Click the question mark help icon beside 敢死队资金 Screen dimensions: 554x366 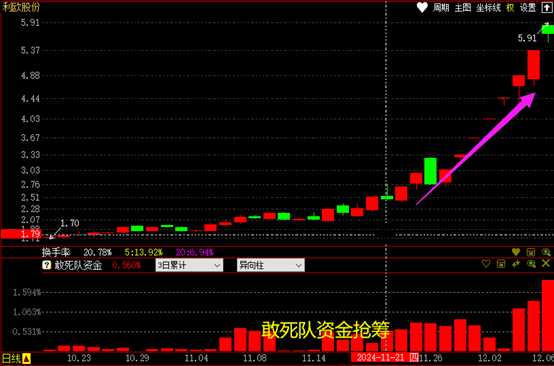click(x=46, y=265)
